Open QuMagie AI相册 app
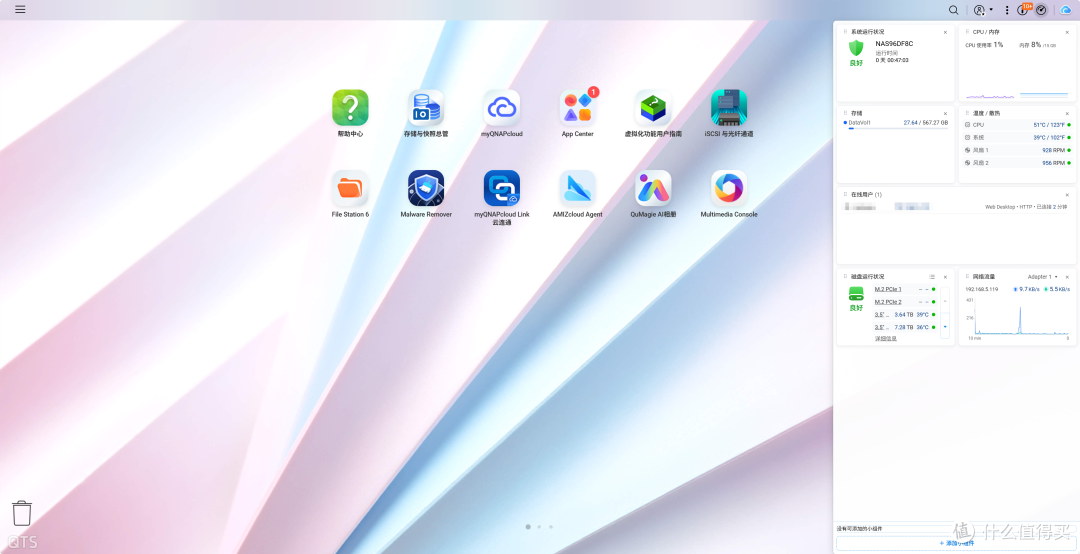The height and width of the screenshot is (554, 1080). click(653, 194)
